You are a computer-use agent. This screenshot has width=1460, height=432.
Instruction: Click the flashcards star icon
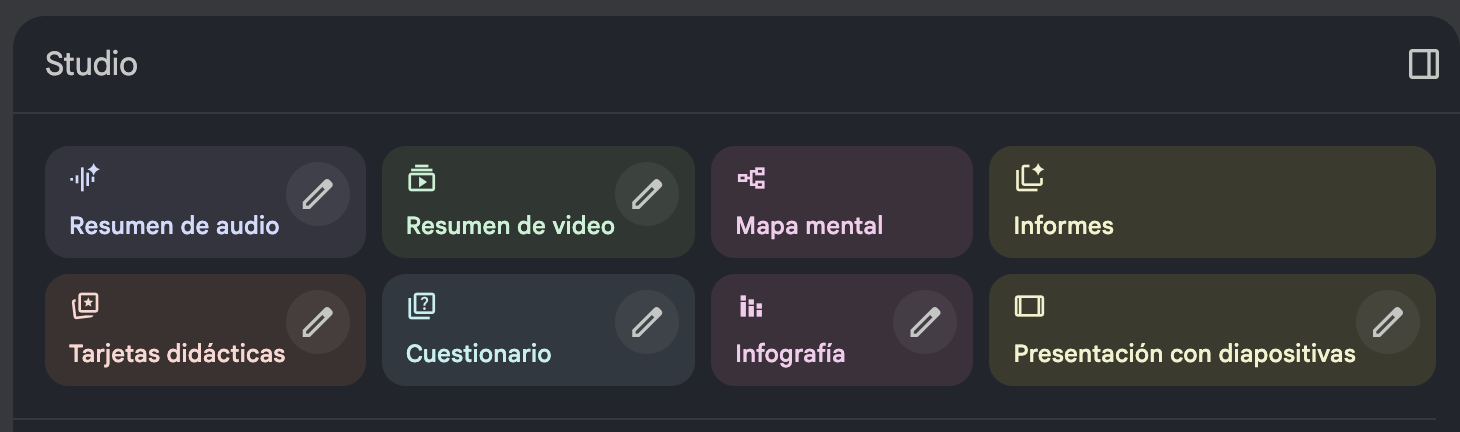[85, 306]
